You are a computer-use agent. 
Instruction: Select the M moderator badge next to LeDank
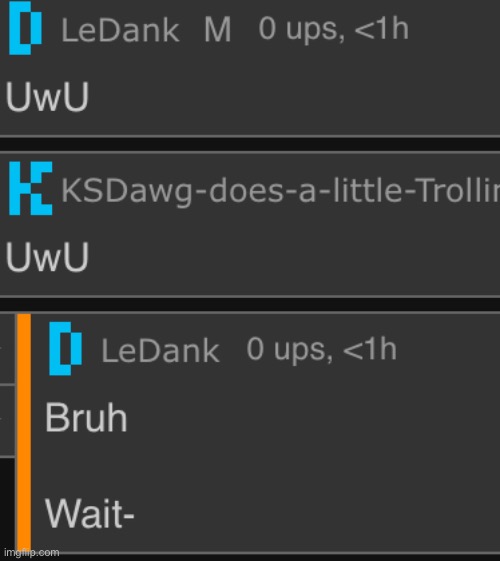click(217, 30)
